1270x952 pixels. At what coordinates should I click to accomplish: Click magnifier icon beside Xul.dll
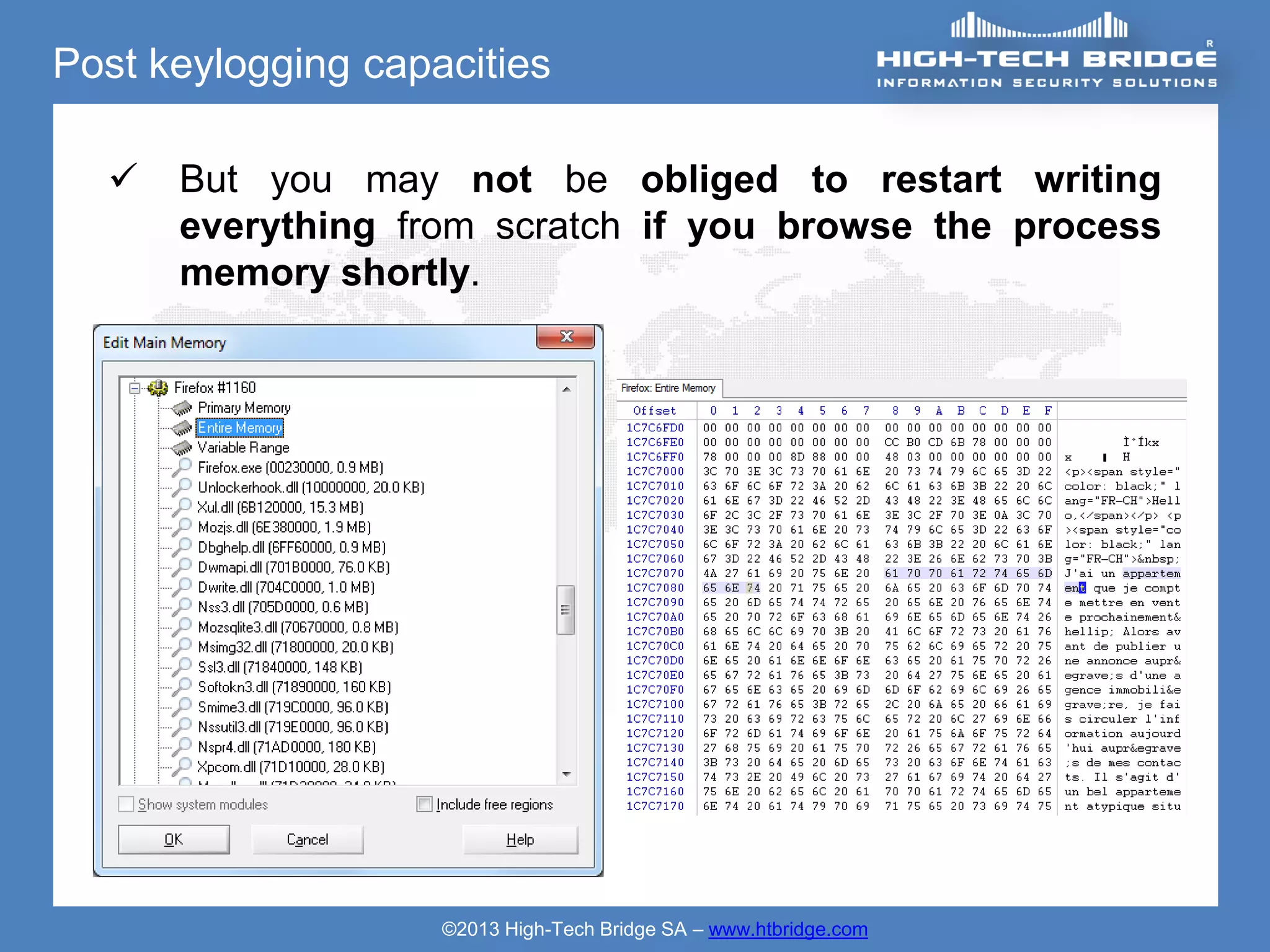click(182, 507)
